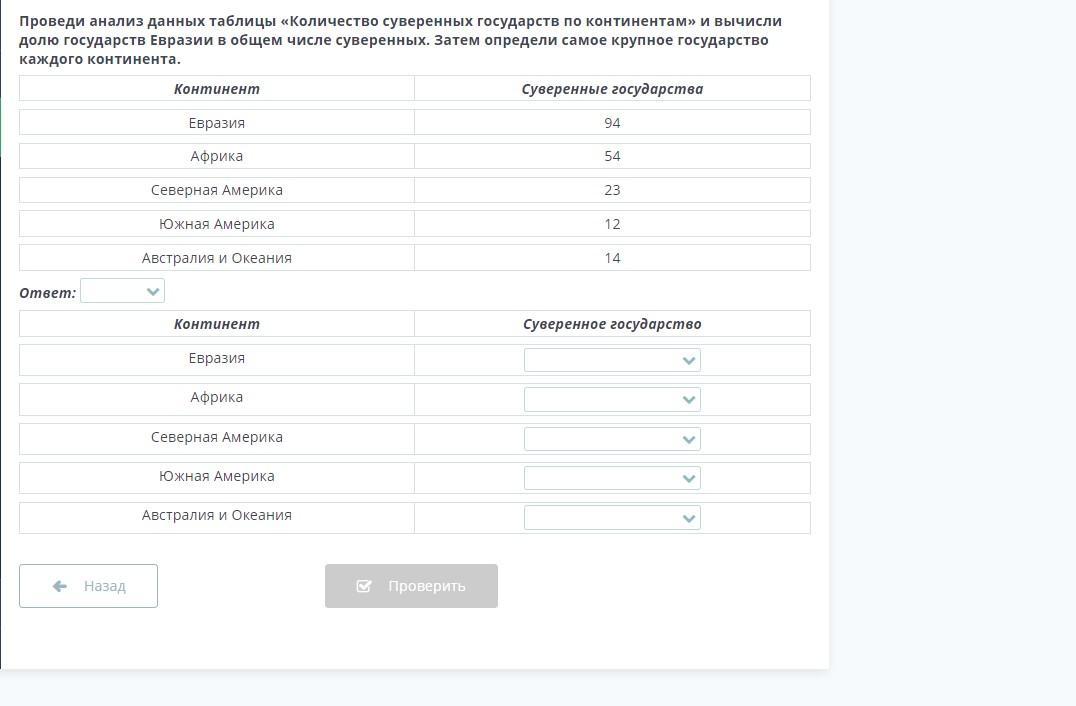Screen dimensions: 1076x706
Task: Select the cell with value 94
Action: [x=612, y=123]
